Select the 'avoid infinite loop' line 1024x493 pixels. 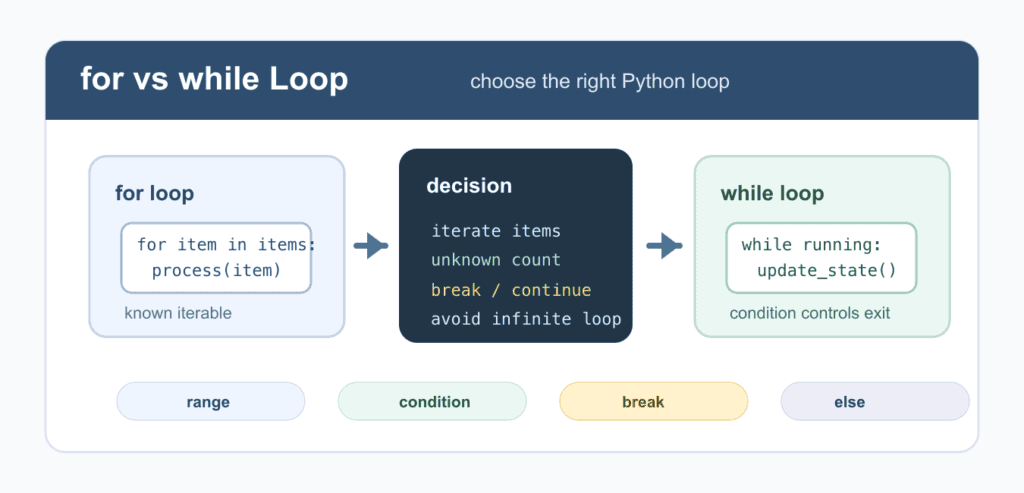click(x=526, y=319)
